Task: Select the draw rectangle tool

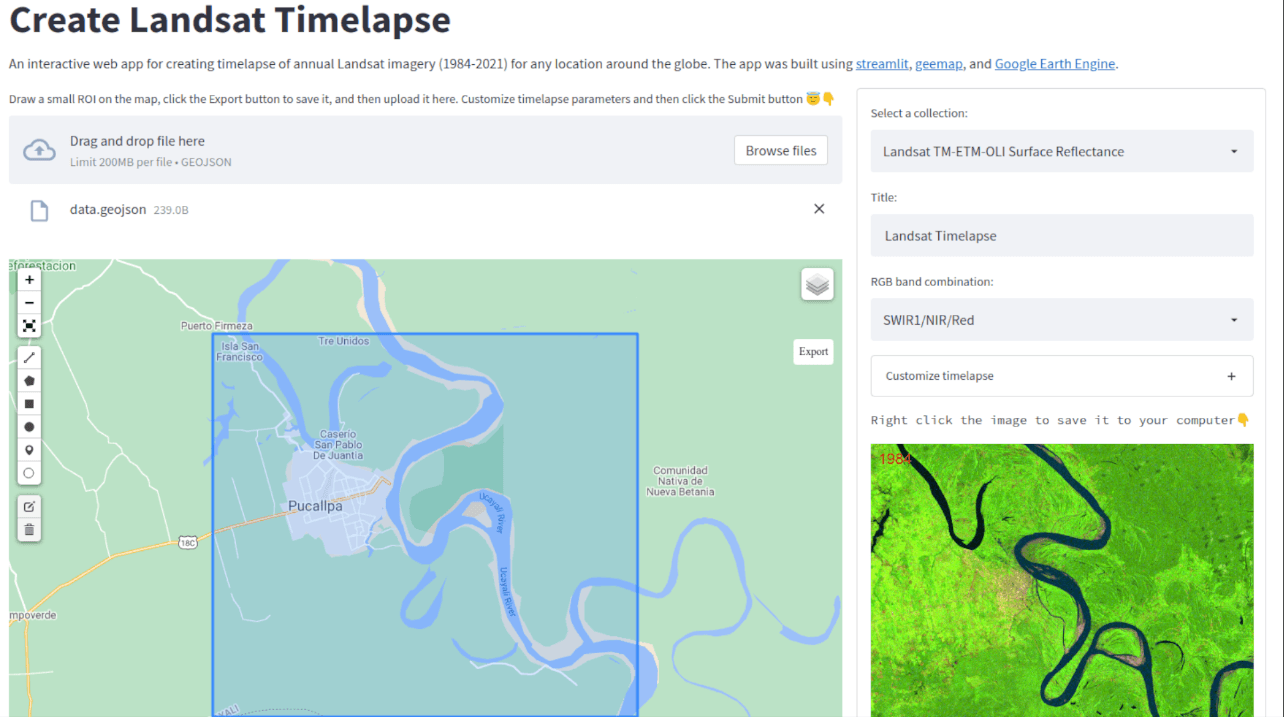Action: [29, 403]
